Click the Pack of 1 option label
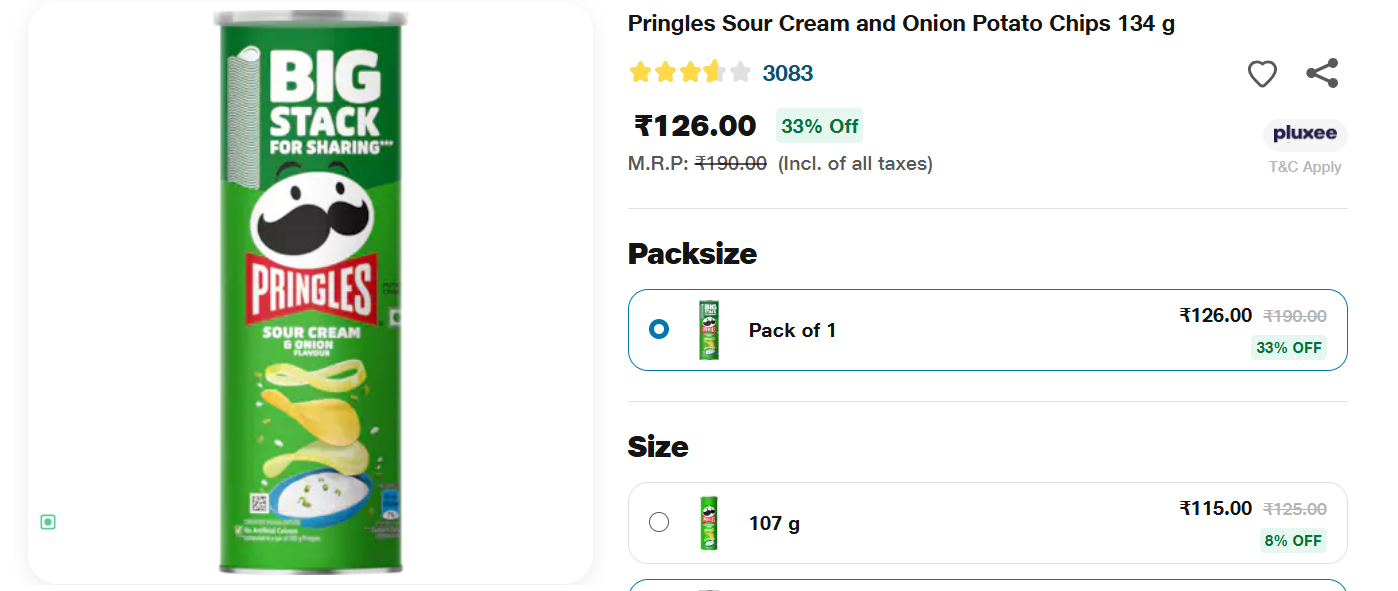Viewport: 1398px width, 591px height. pyautogui.click(x=792, y=330)
